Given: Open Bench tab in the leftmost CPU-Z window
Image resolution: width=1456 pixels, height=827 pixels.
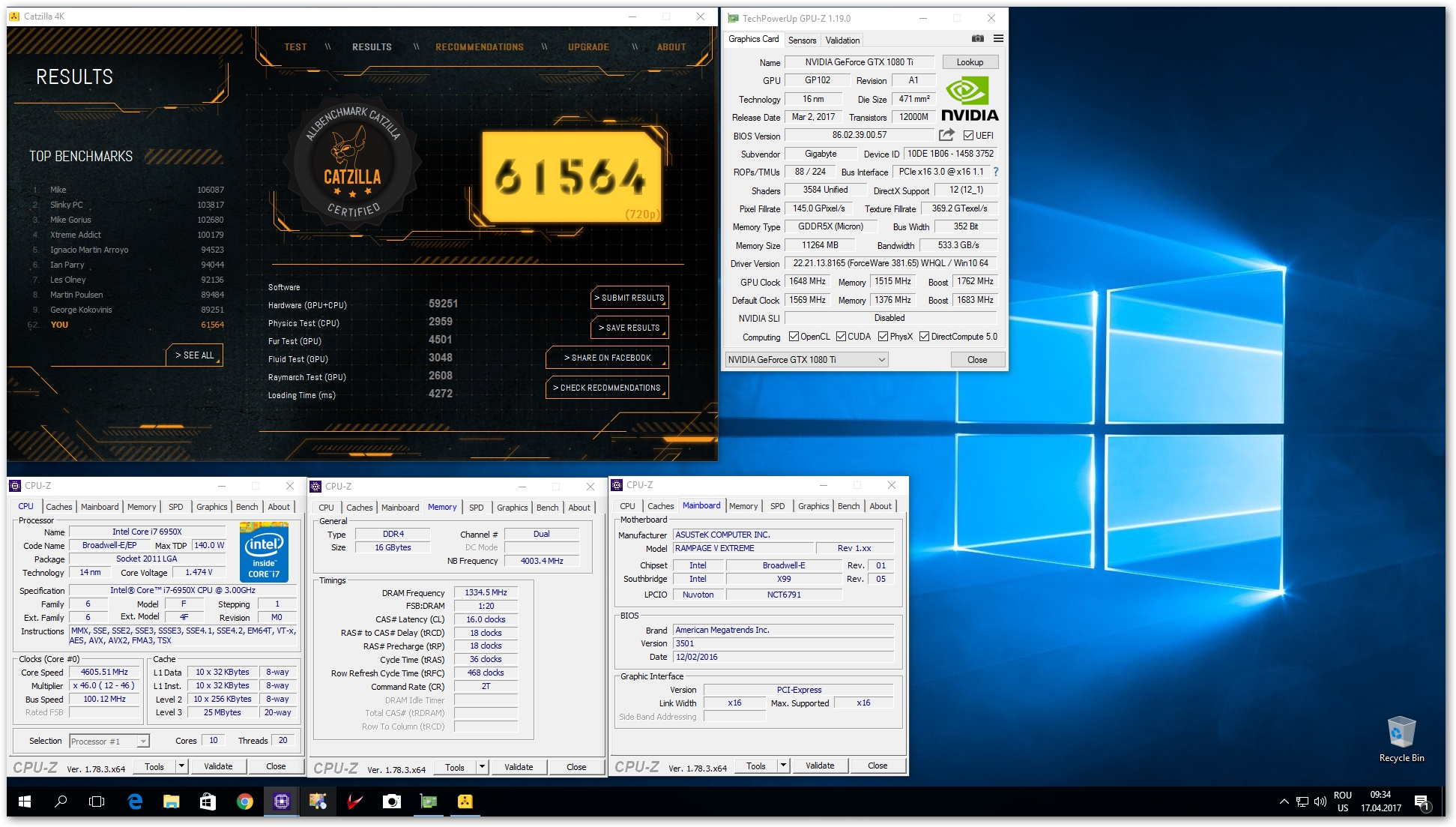Looking at the screenshot, I should click(247, 507).
